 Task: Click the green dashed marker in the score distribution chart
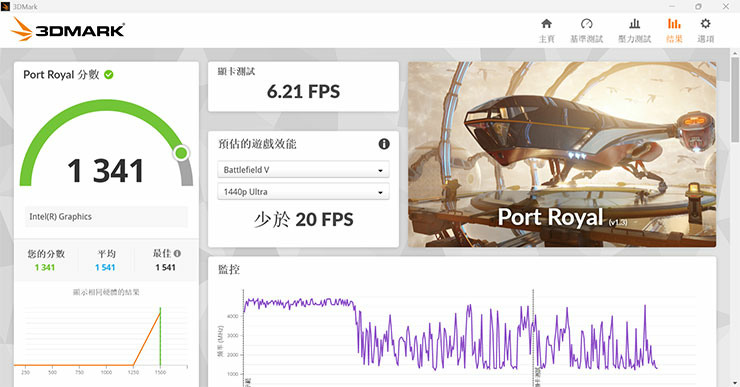coord(160,337)
